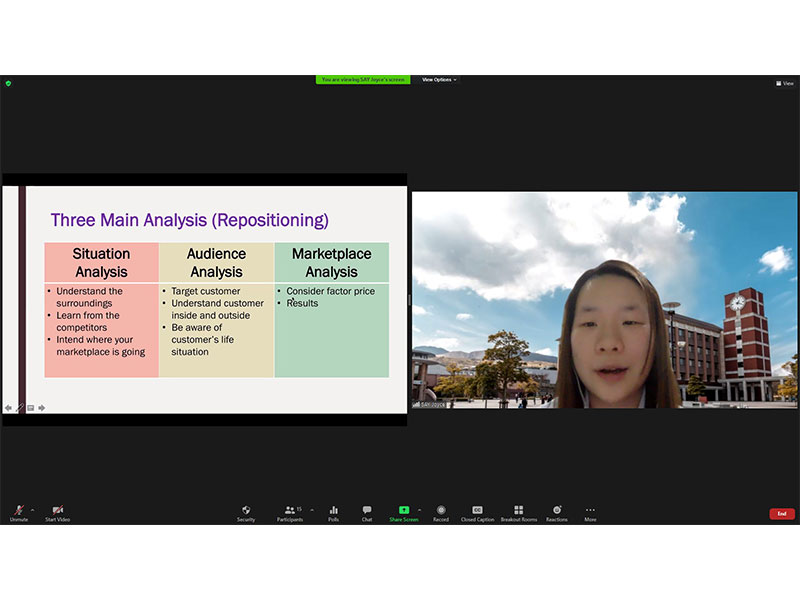Open the Chat panel
Viewport: 800px width, 600px height.
click(367, 511)
